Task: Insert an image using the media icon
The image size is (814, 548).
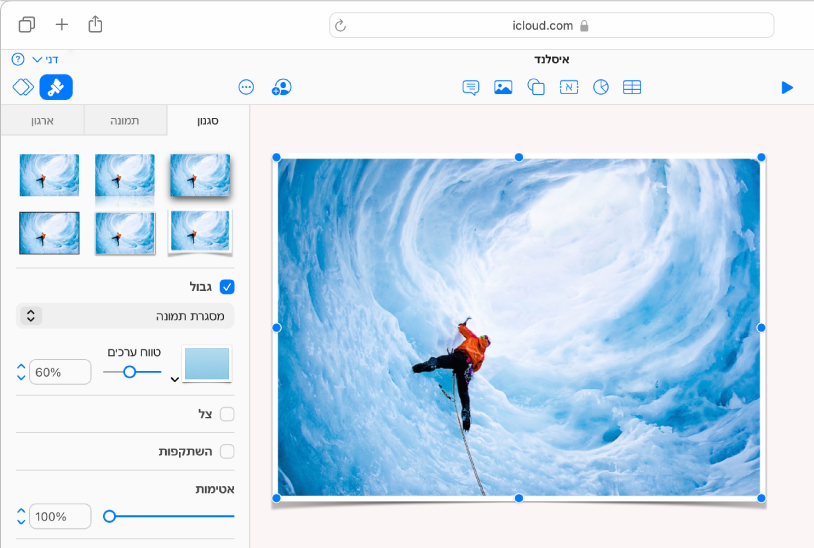Action: click(503, 88)
